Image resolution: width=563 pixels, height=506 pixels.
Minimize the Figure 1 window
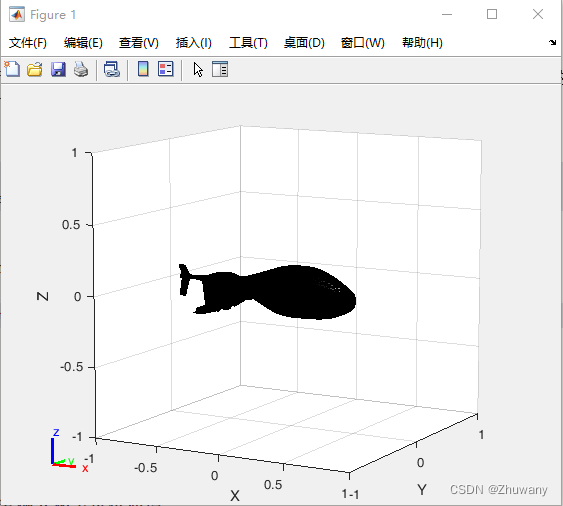(x=447, y=14)
